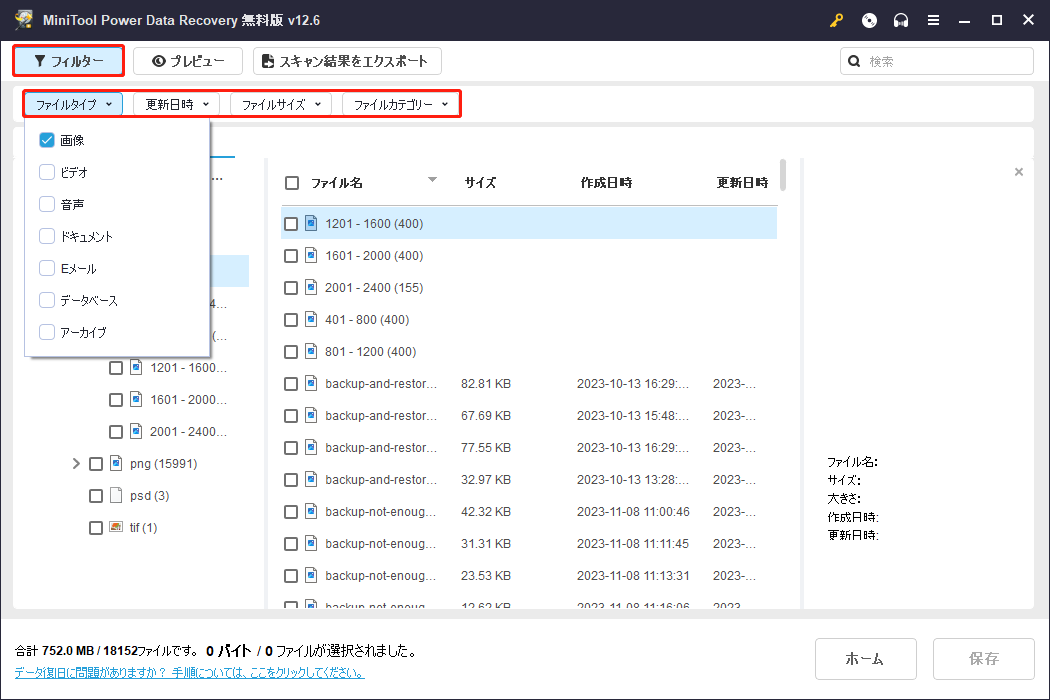The image size is (1050, 700).
Task: Check the データベース file type checkbox
Action: click(x=47, y=300)
